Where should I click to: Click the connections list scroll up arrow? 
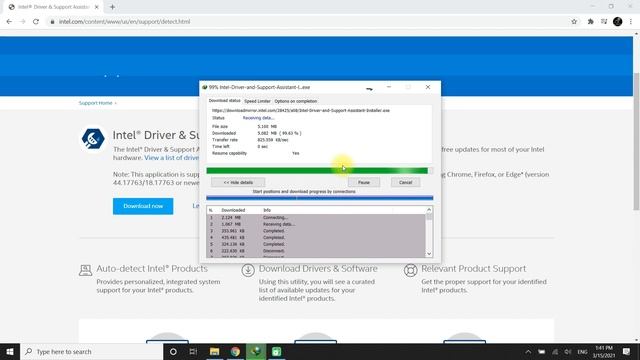point(429,210)
